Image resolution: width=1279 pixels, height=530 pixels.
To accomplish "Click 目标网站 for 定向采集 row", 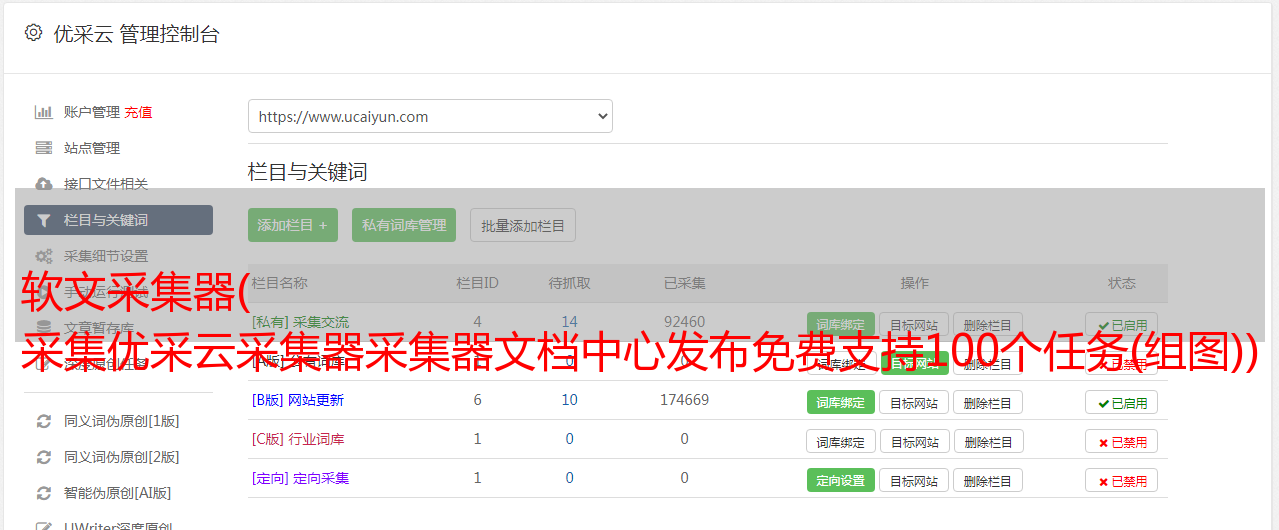I will point(914,480).
